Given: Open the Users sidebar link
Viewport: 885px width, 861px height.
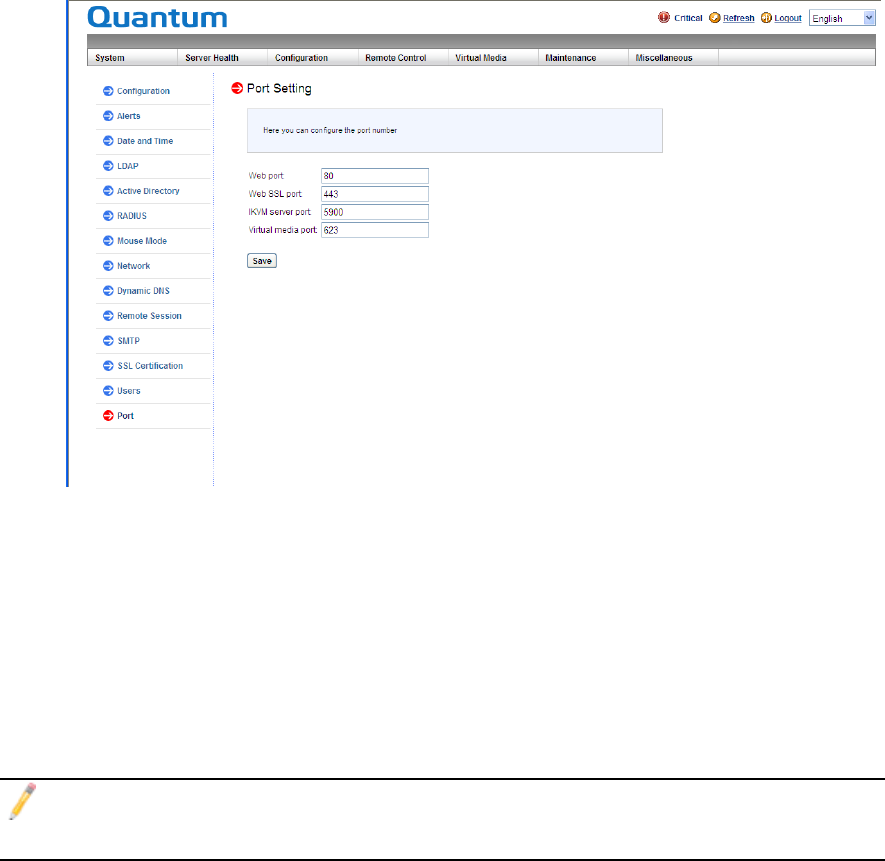Looking at the screenshot, I should tap(129, 391).
